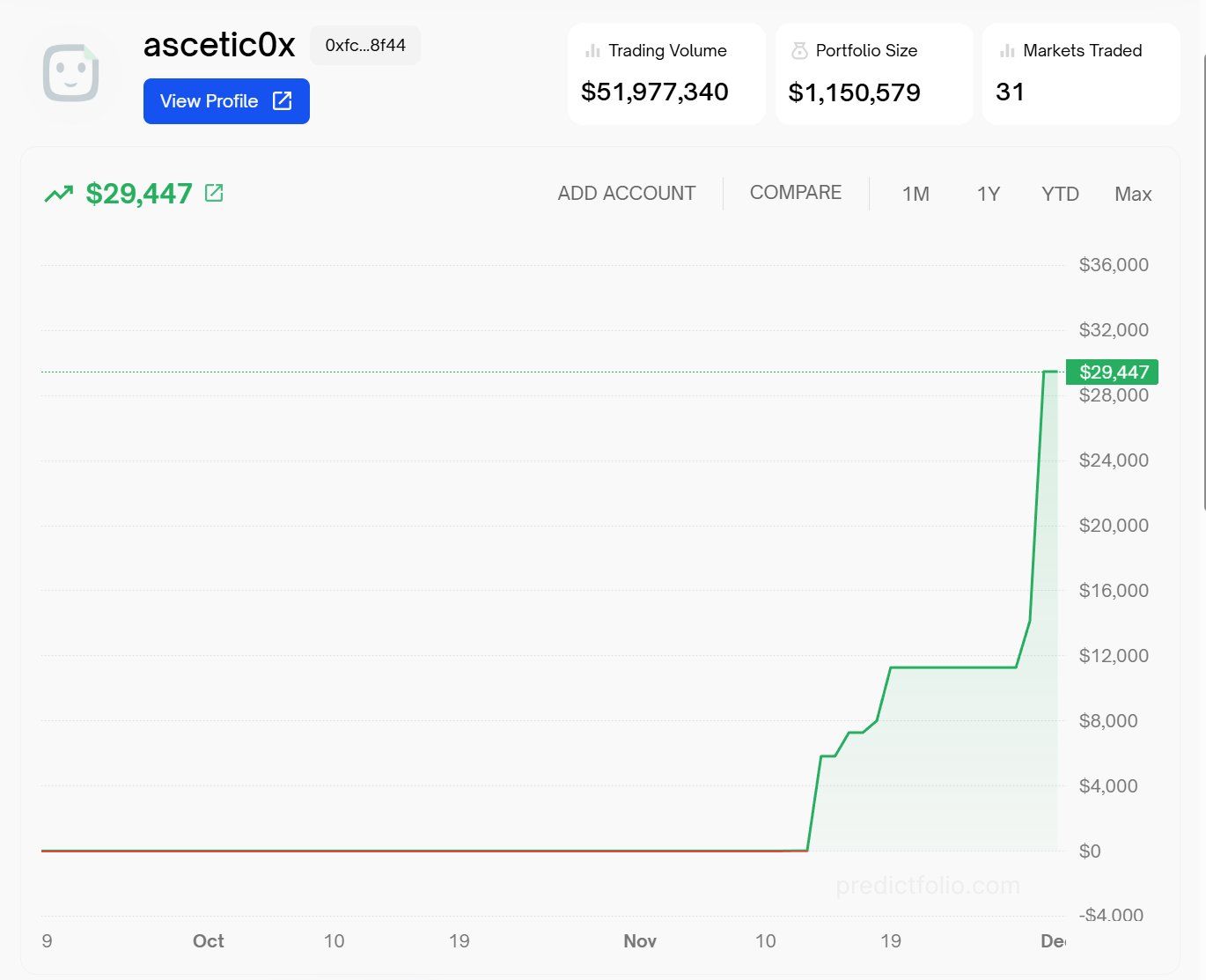1206x980 pixels.
Task: Click the external link icon in View Profile
Action: pos(282,100)
